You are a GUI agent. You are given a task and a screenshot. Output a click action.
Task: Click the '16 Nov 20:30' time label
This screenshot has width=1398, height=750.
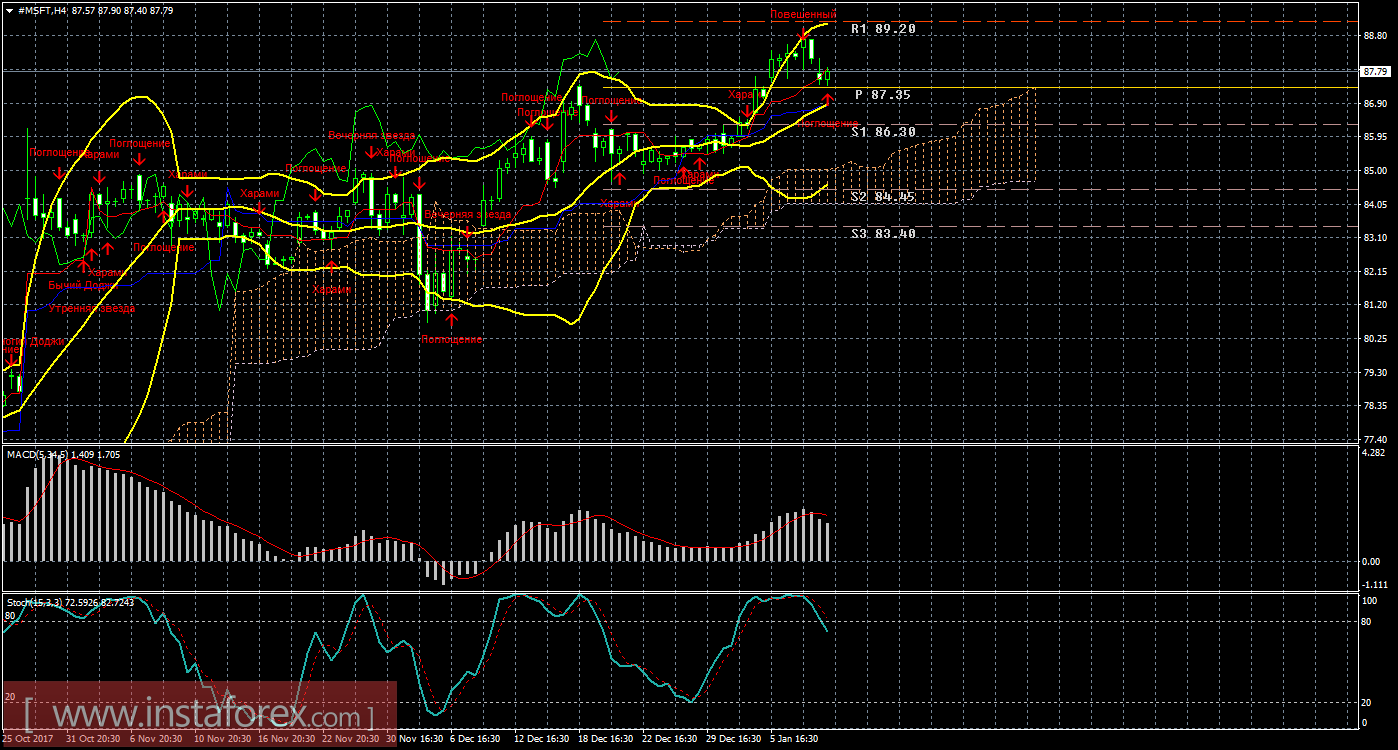pos(286,739)
